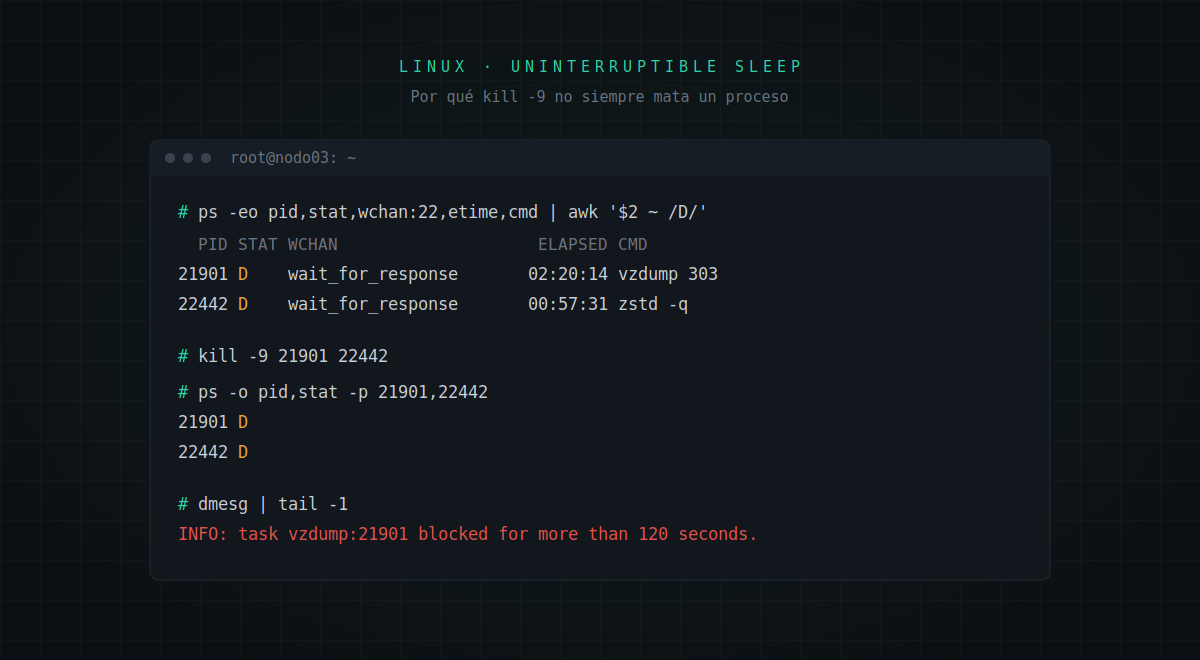This screenshot has height=660, width=1200.
Task: Click the red INFO blocked task message
Action: pyautogui.click(x=468, y=534)
